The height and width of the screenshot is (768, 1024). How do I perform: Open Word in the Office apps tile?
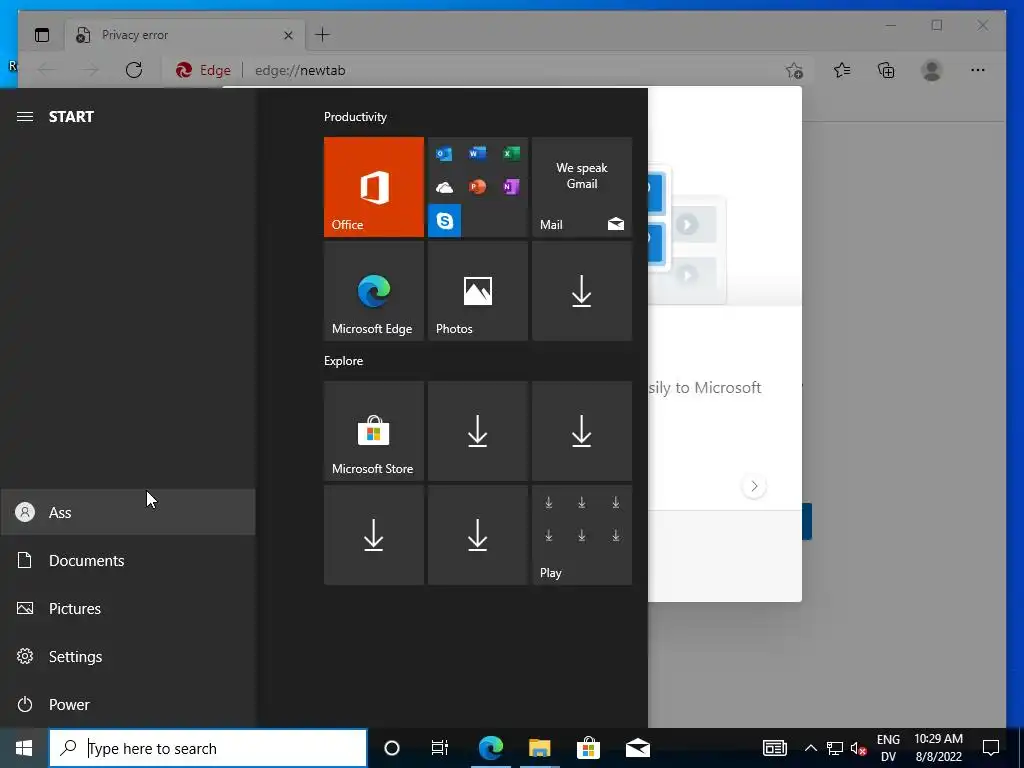(x=477, y=153)
